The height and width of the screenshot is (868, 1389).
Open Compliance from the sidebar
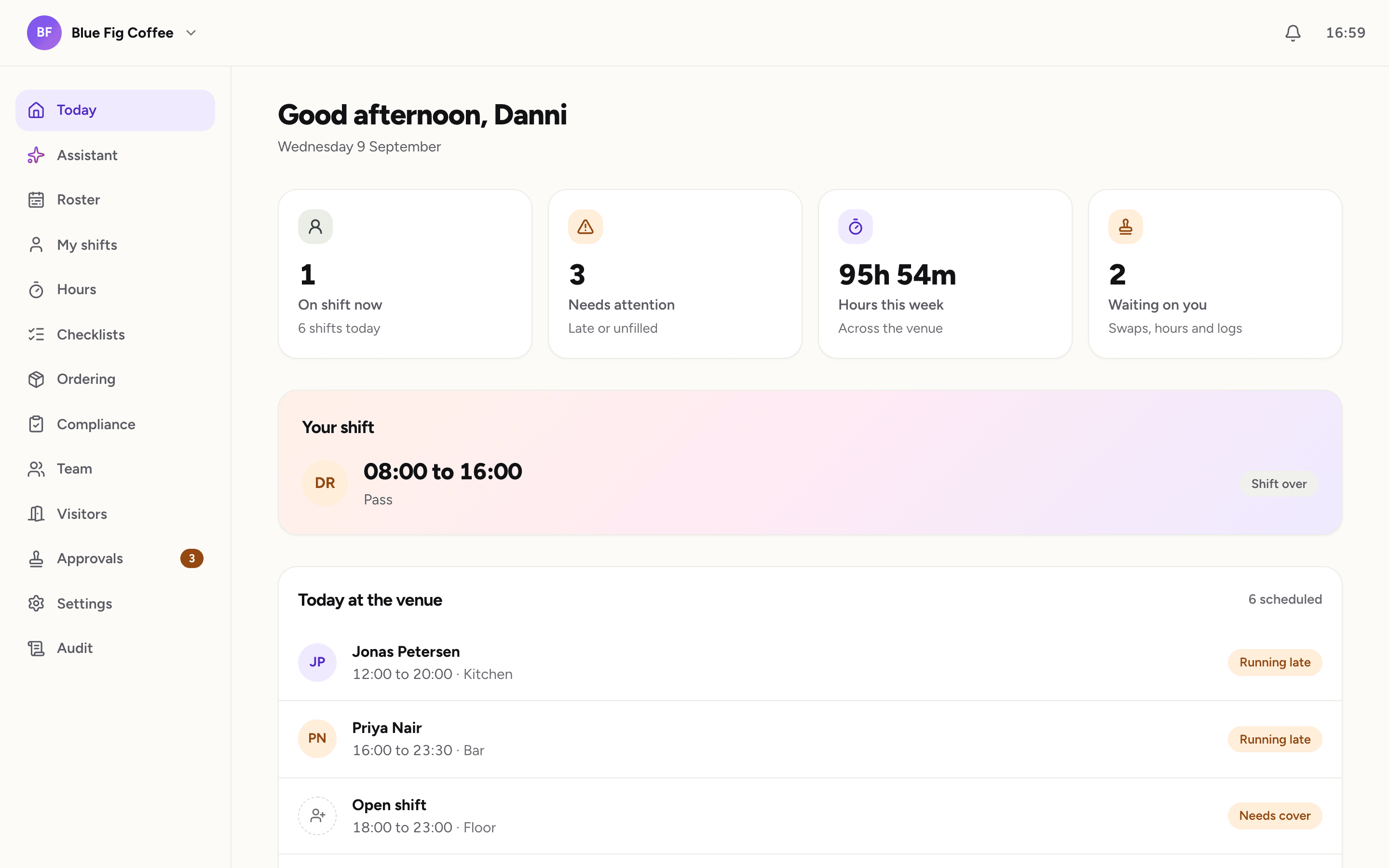115,424
